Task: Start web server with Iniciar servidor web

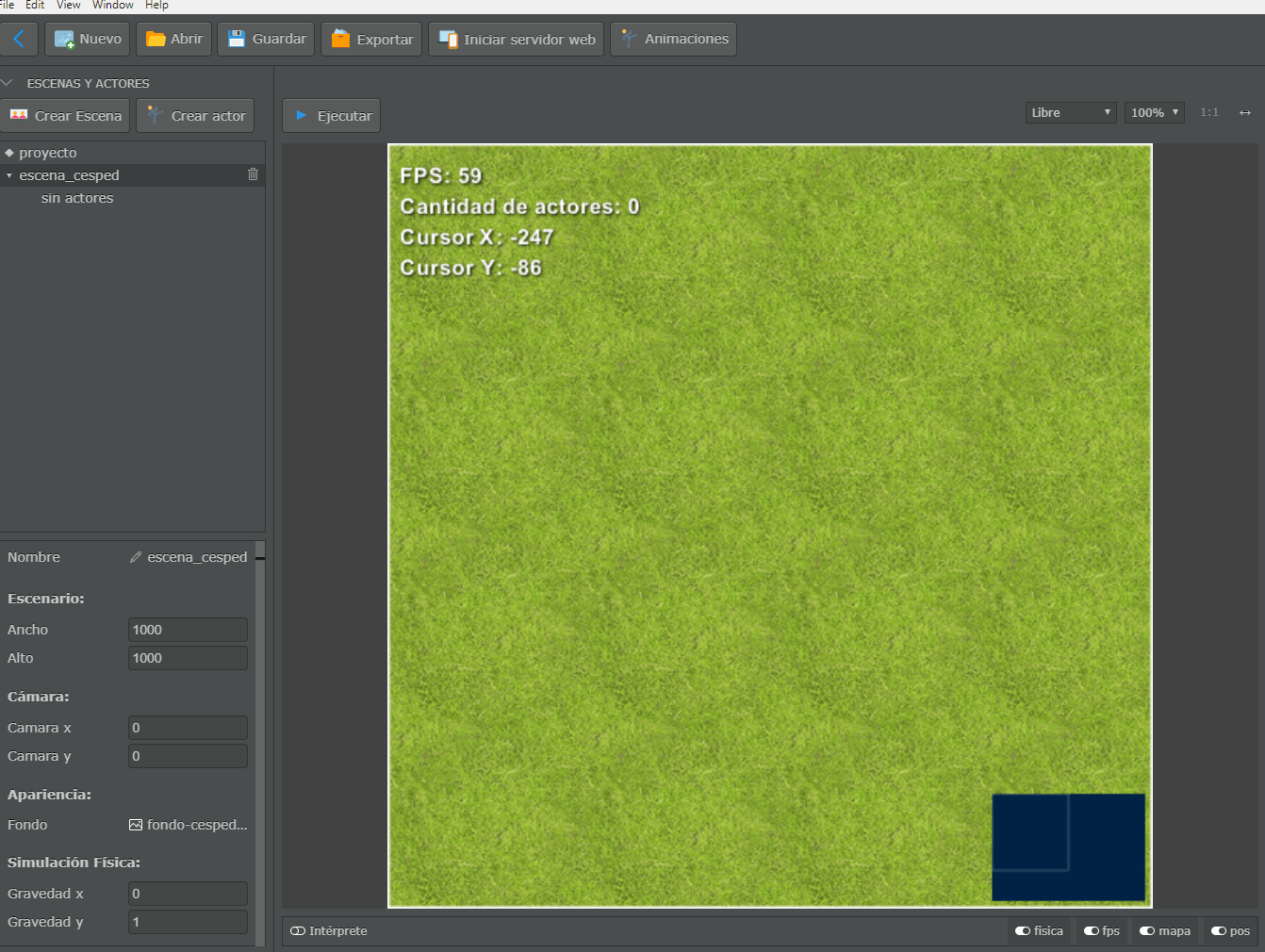Action: coord(516,39)
